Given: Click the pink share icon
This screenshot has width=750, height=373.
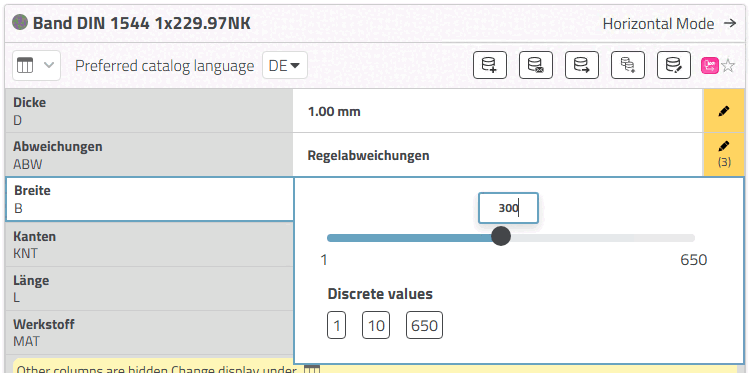Looking at the screenshot, I should coord(710,66).
